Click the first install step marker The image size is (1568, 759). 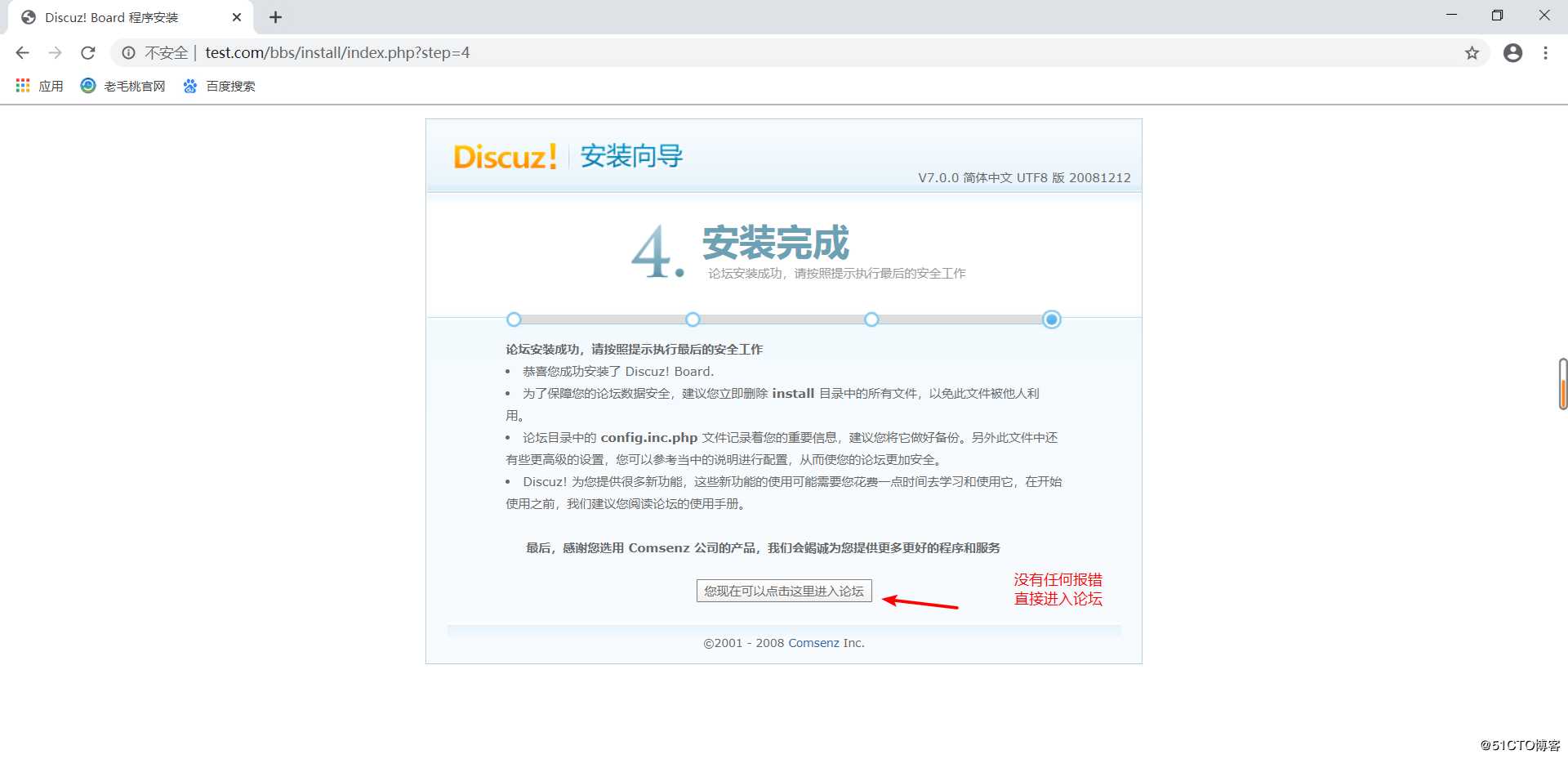click(x=514, y=319)
